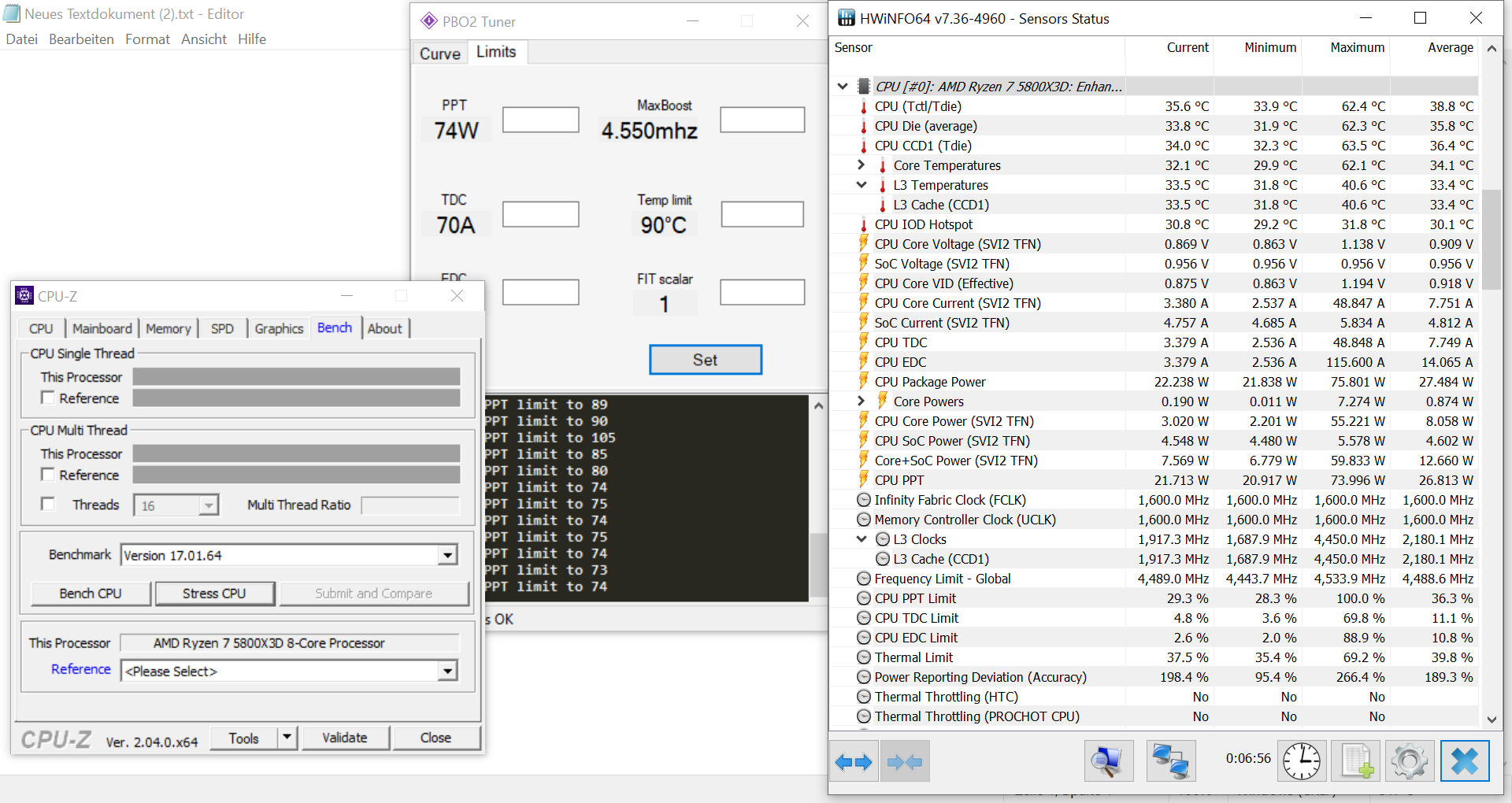Screen dimensions: 1512x803
Task: Enable the Threads checkbox in CPU-Z
Action: [x=48, y=504]
